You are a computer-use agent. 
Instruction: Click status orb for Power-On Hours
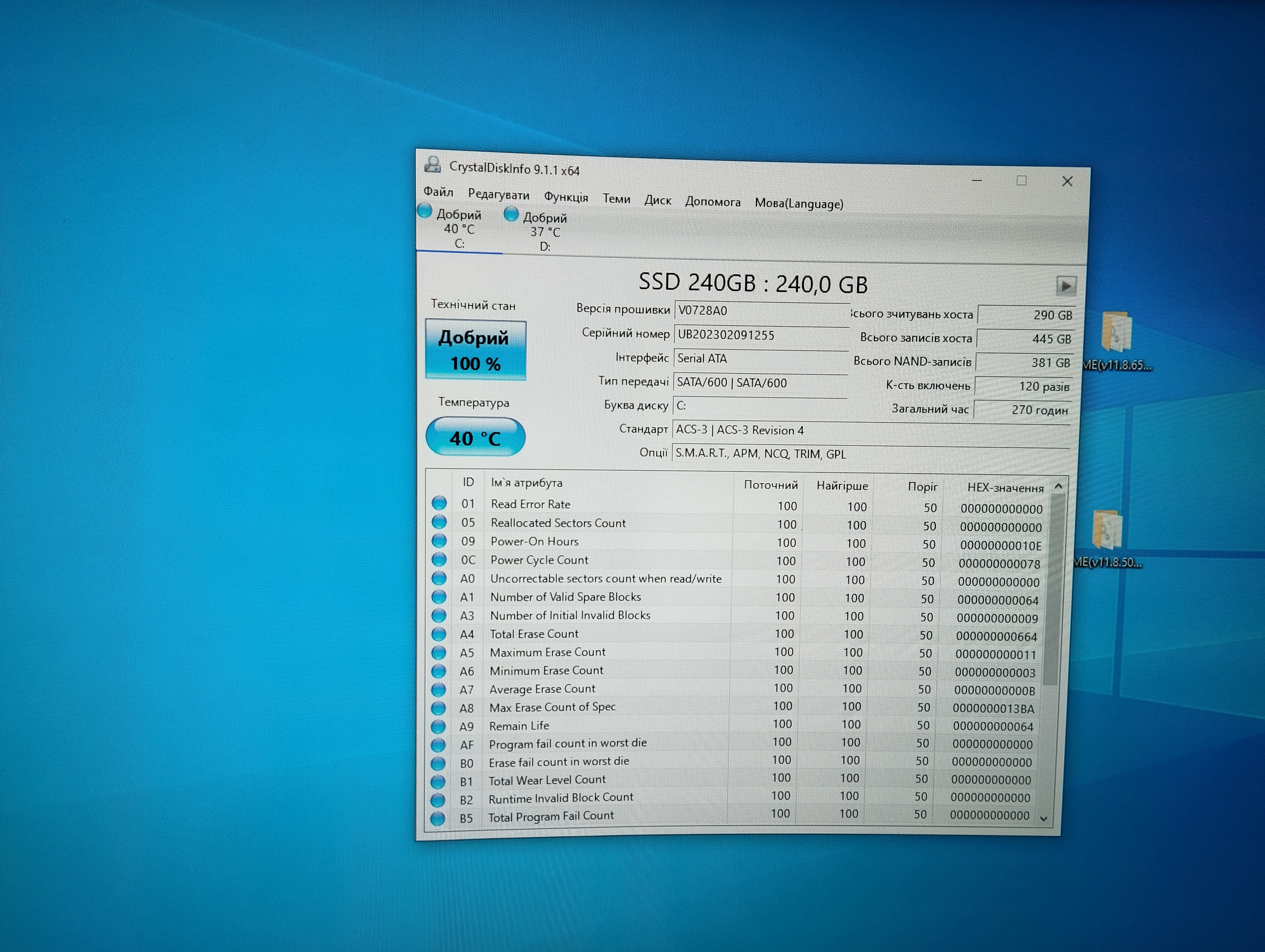439,540
